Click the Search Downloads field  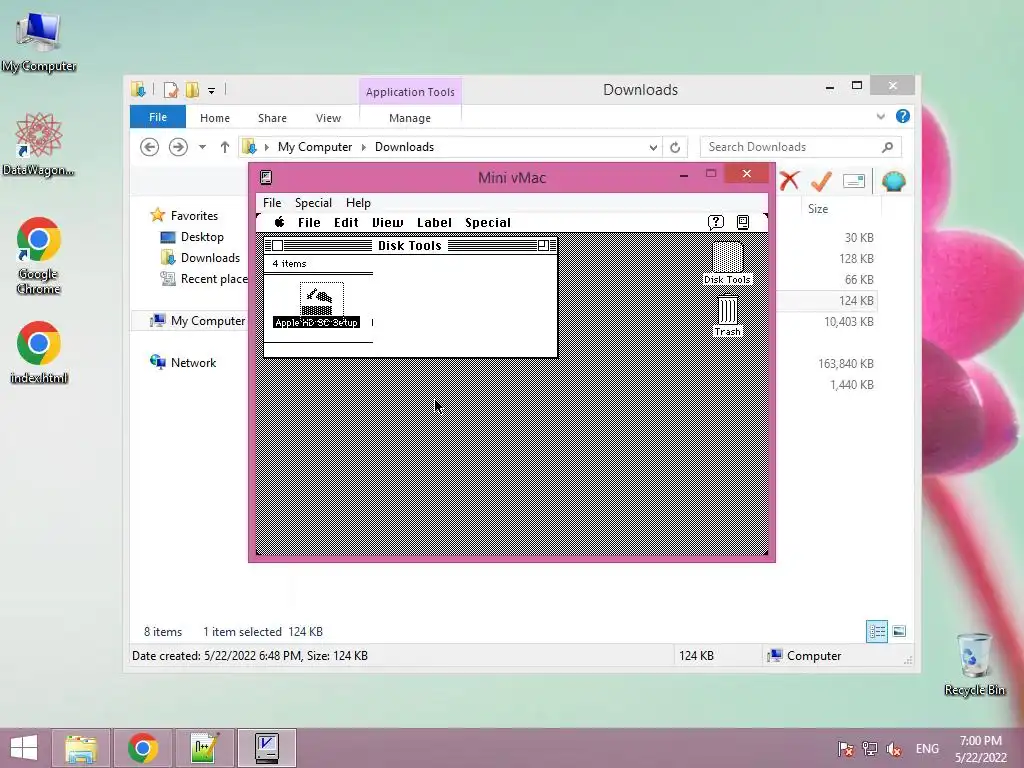[801, 147]
